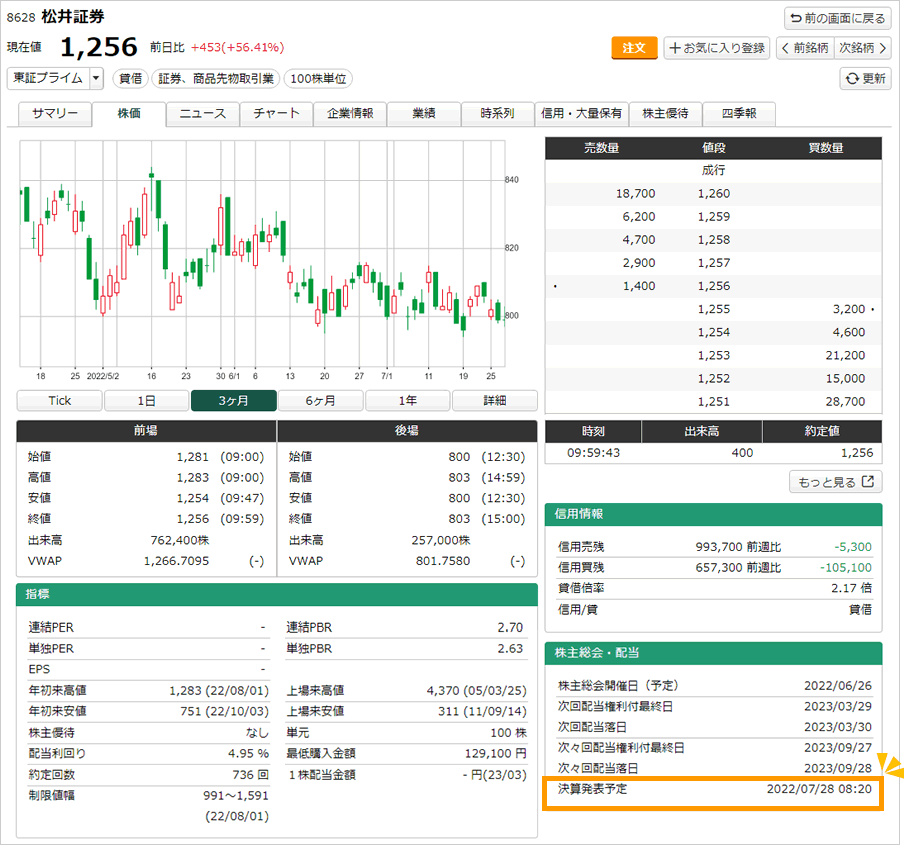Click the 配当利回り value 4.95 %

point(248,753)
